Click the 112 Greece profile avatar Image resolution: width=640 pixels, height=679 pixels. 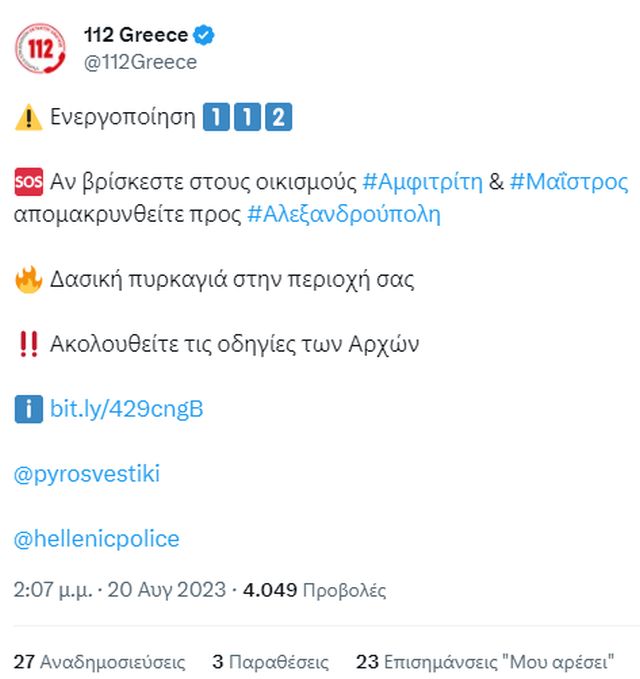coord(39,47)
